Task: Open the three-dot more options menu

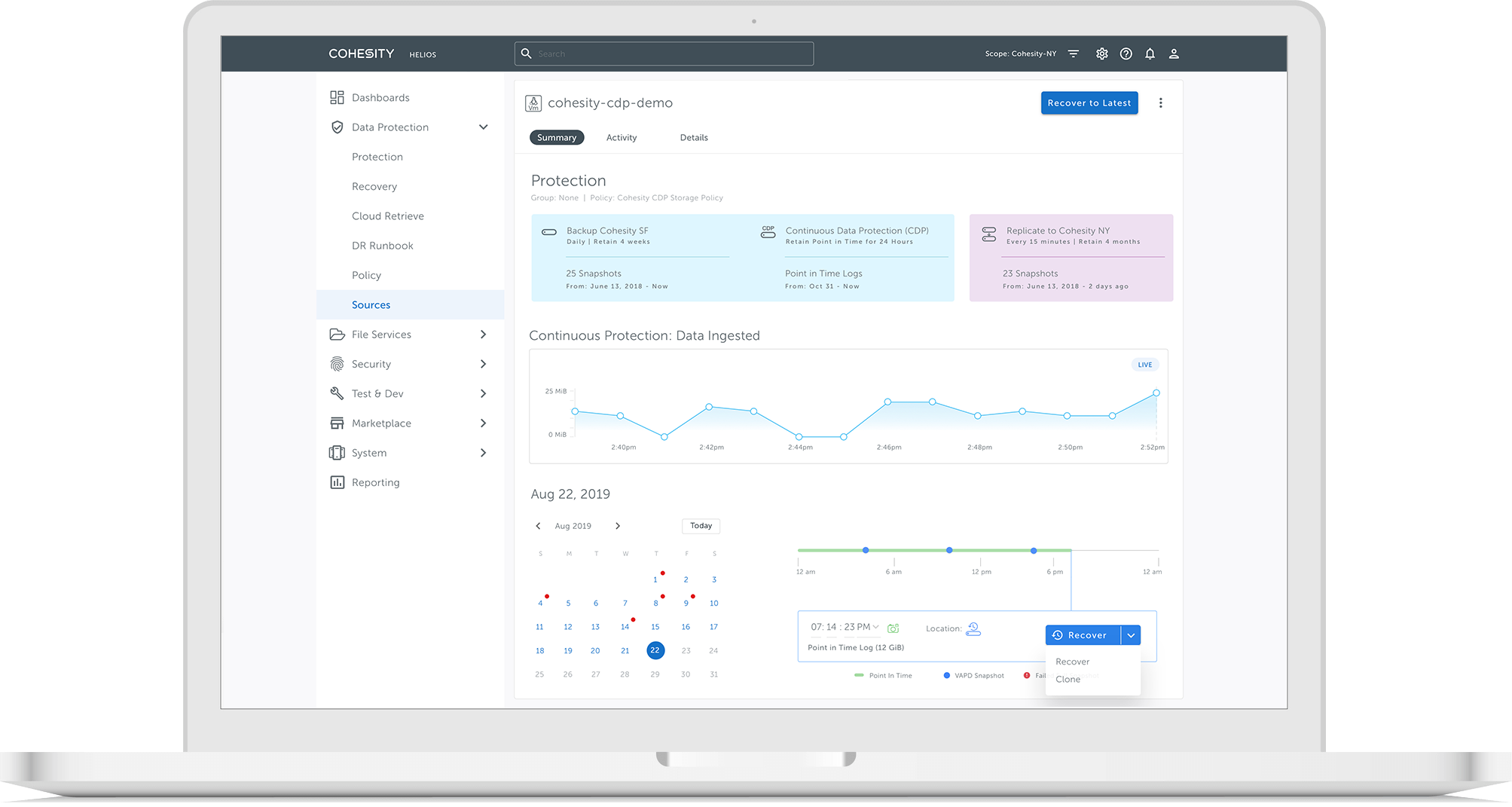Action: 1161,103
